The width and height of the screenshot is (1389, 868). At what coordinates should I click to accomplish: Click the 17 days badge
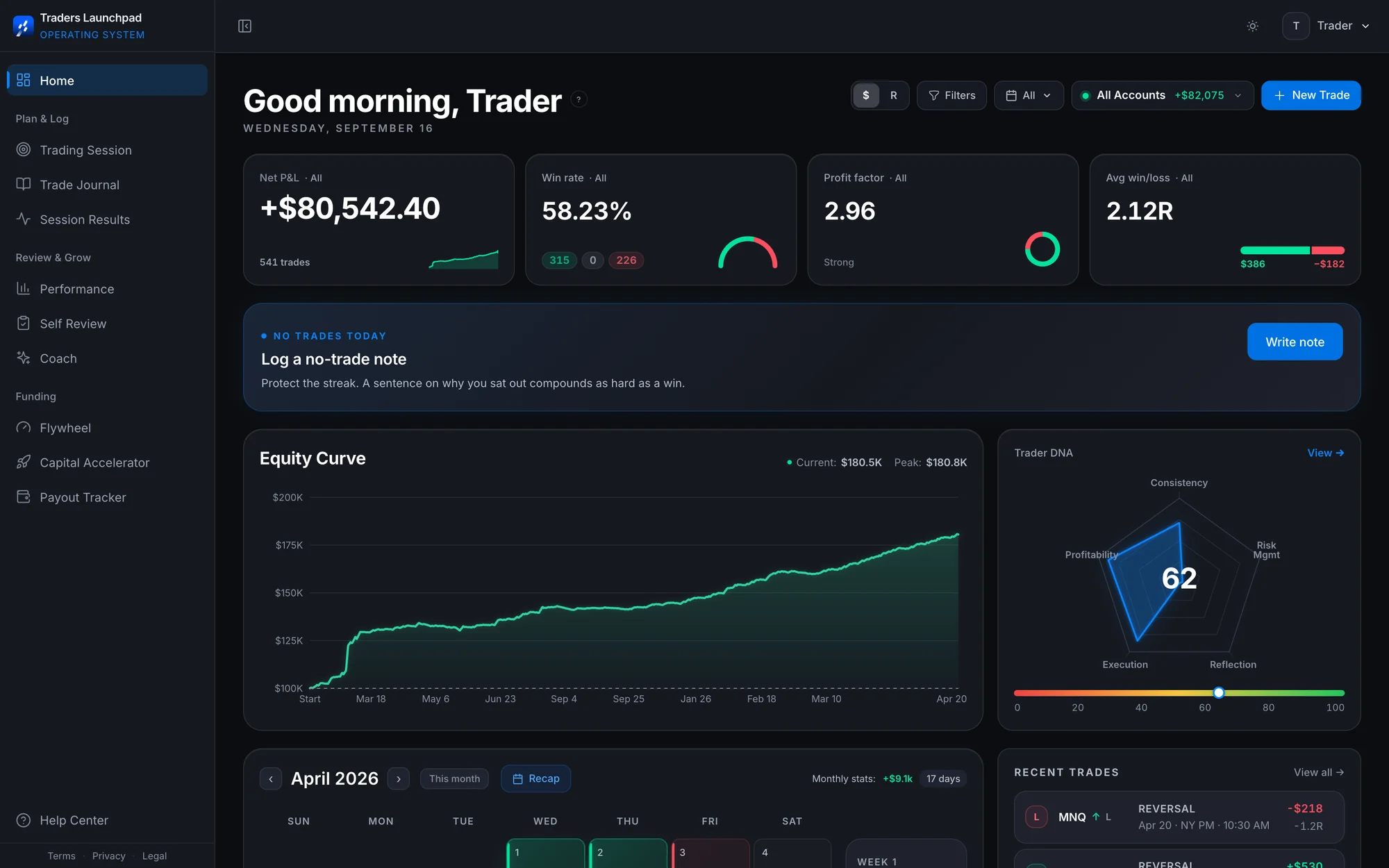click(x=942, y=778)
